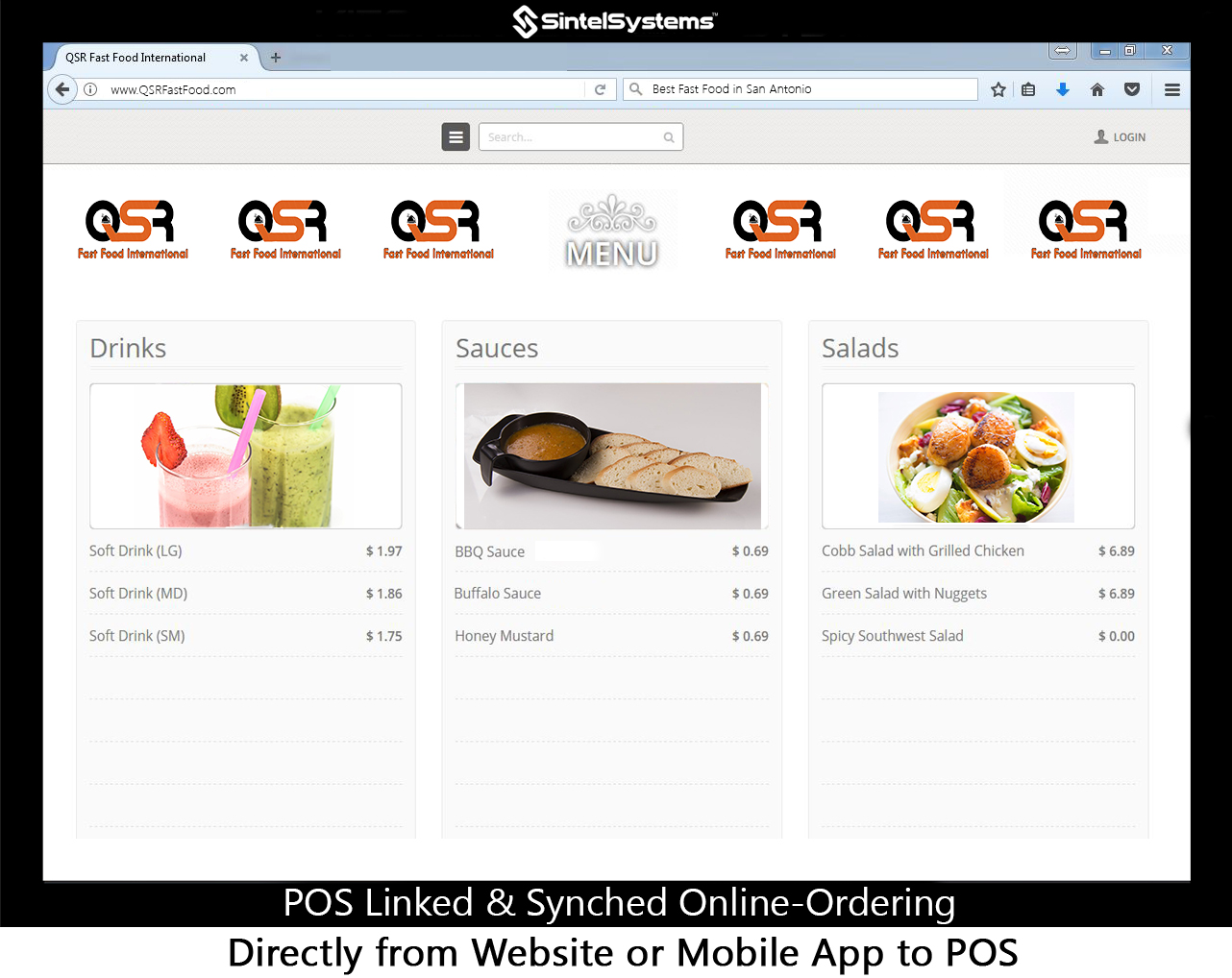1232x978 pixels.
Task: Focus the website Search field
Action: click(572, 137)
